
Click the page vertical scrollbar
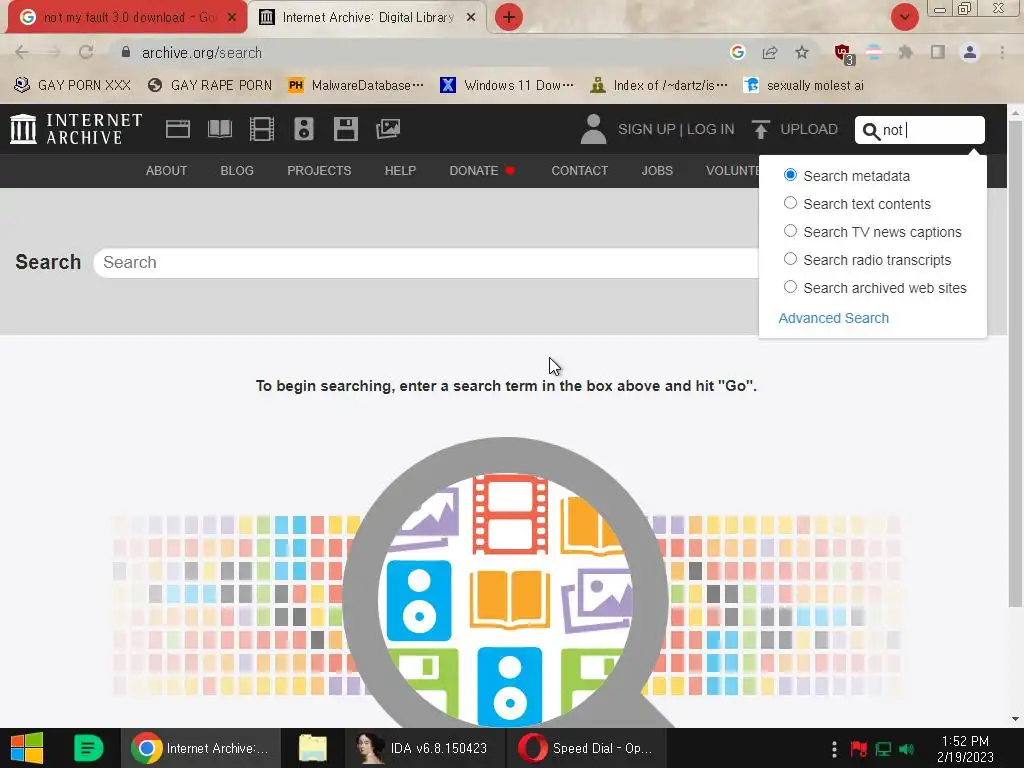[1015, 366]
